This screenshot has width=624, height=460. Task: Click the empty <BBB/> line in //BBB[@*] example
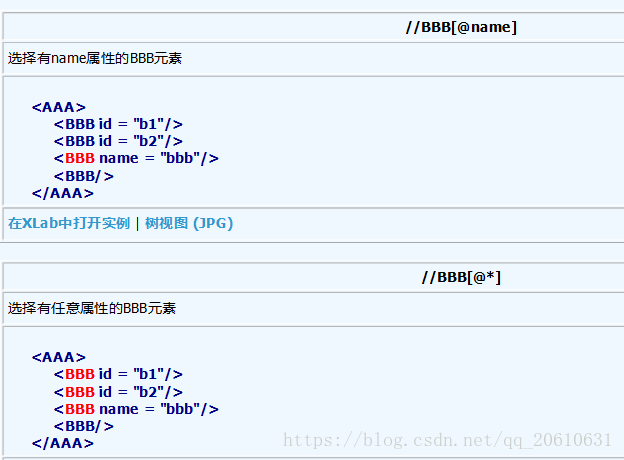[84, 426]
